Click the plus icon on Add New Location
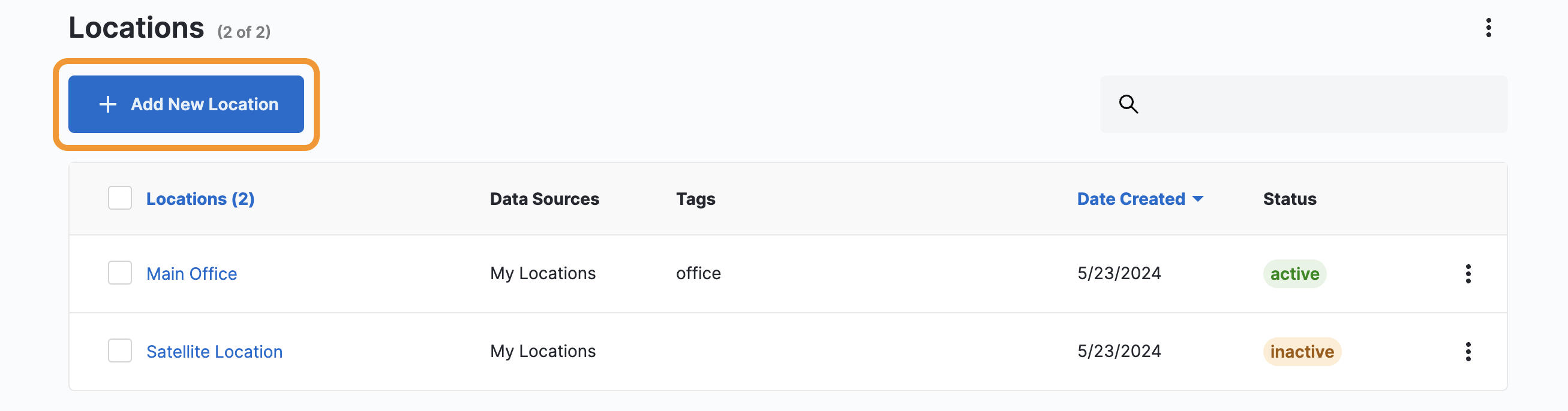 coord(108,105)
